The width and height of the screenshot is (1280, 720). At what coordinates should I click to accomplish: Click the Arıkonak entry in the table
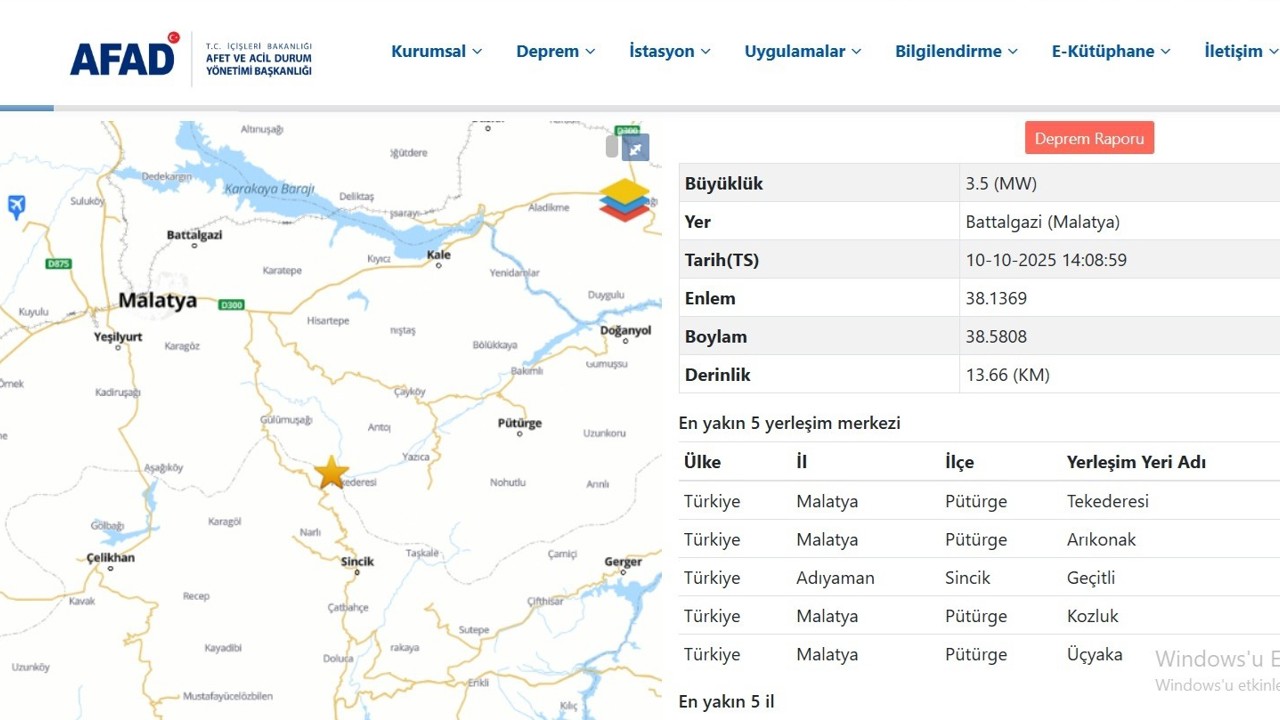1101,539
